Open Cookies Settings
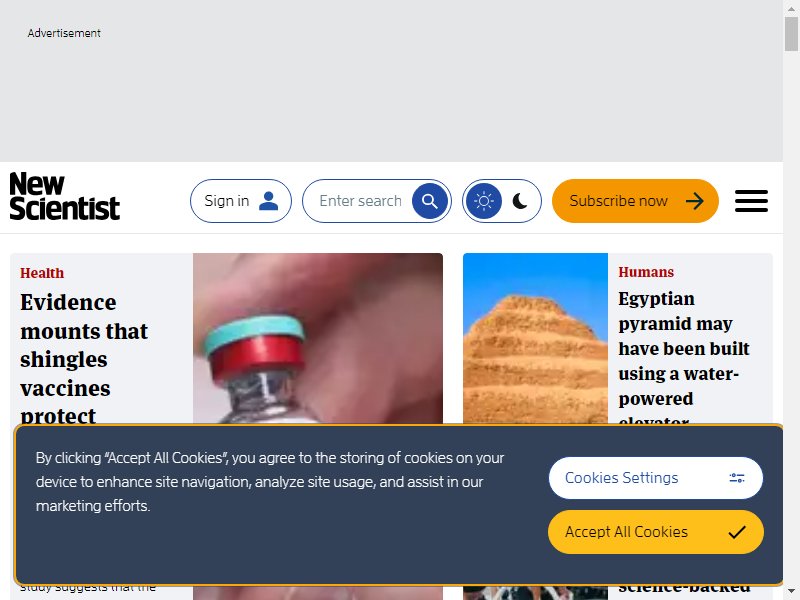This screenshot has height=600, width=800. click(x=656, y=478)
